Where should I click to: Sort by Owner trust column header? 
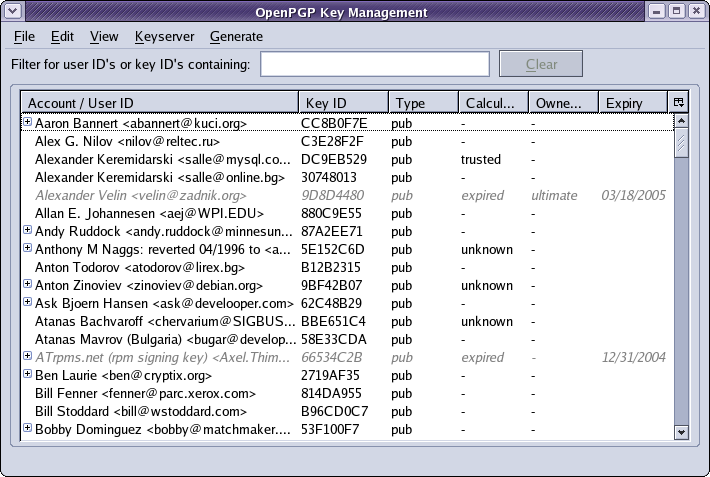pos(564,103)
